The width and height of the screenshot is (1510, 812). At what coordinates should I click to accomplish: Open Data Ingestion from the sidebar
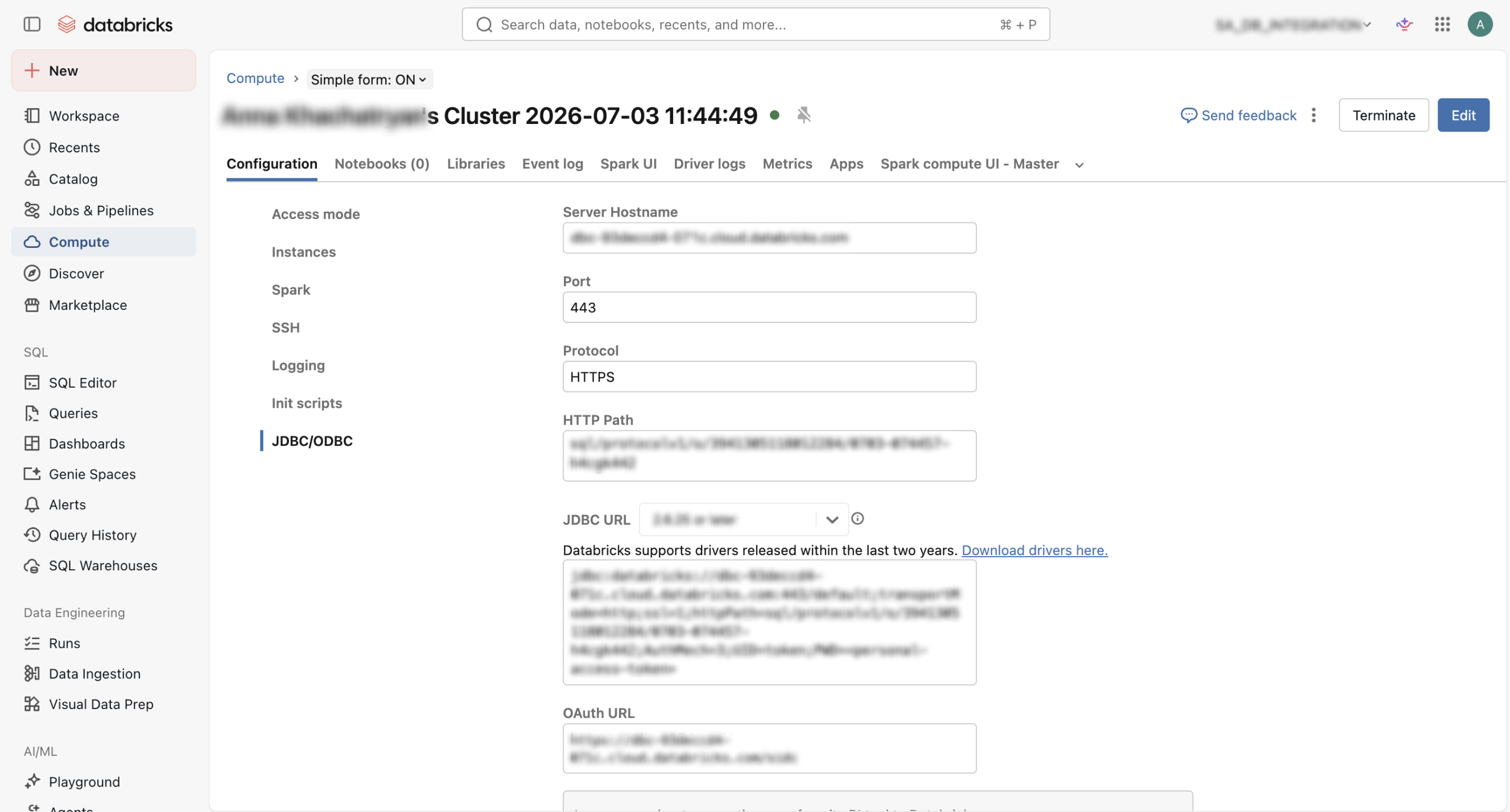point(103,674)
